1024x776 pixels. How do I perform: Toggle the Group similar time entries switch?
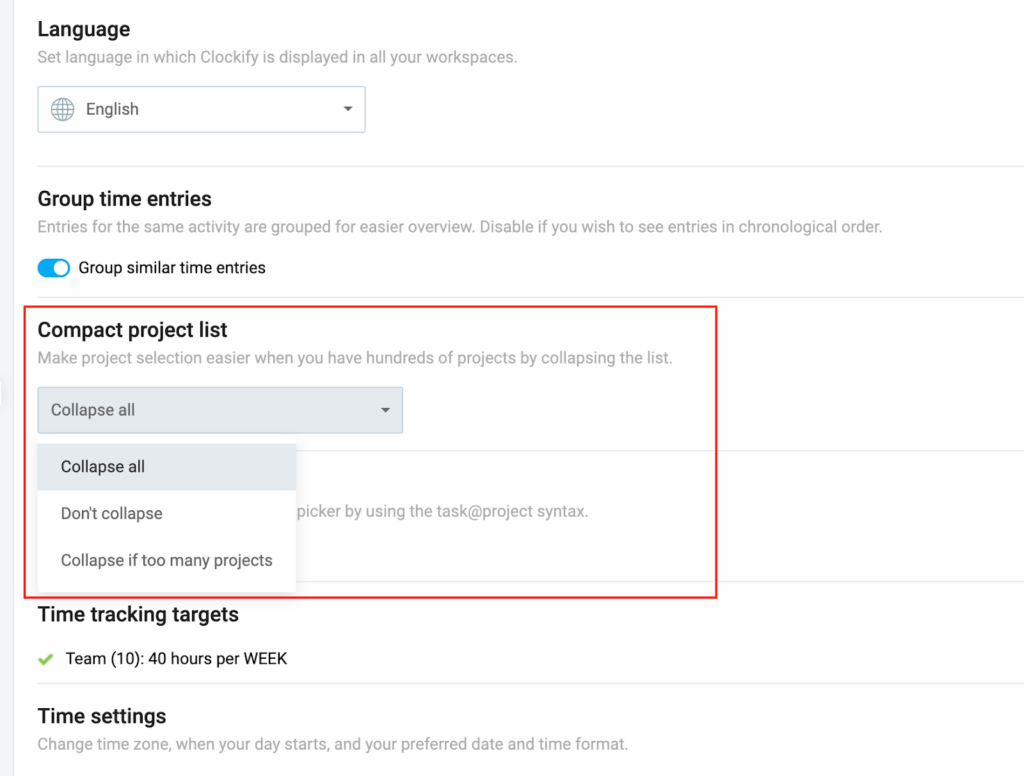54,268
